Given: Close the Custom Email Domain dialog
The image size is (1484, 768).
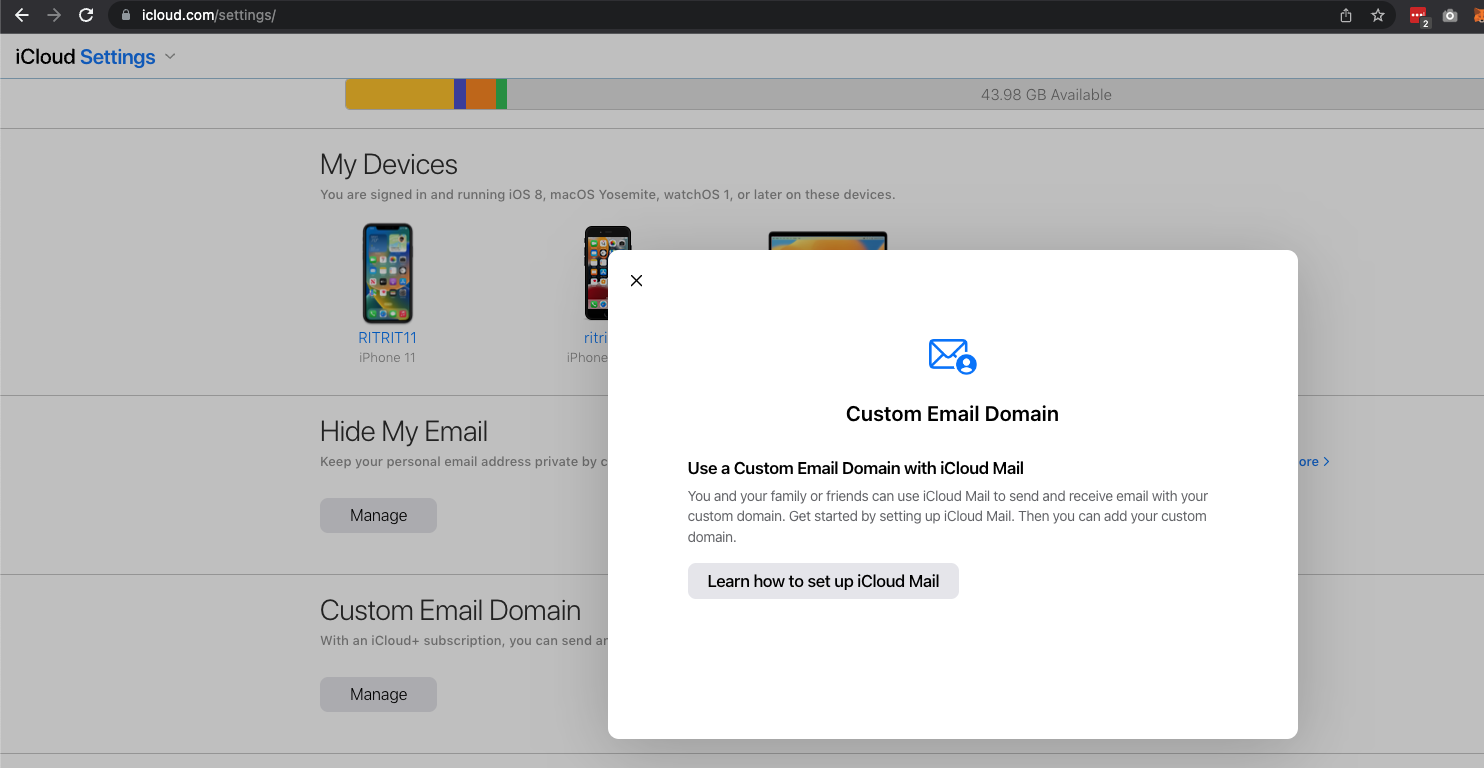Looking at the screenshot, I should (x=636, y=281).
